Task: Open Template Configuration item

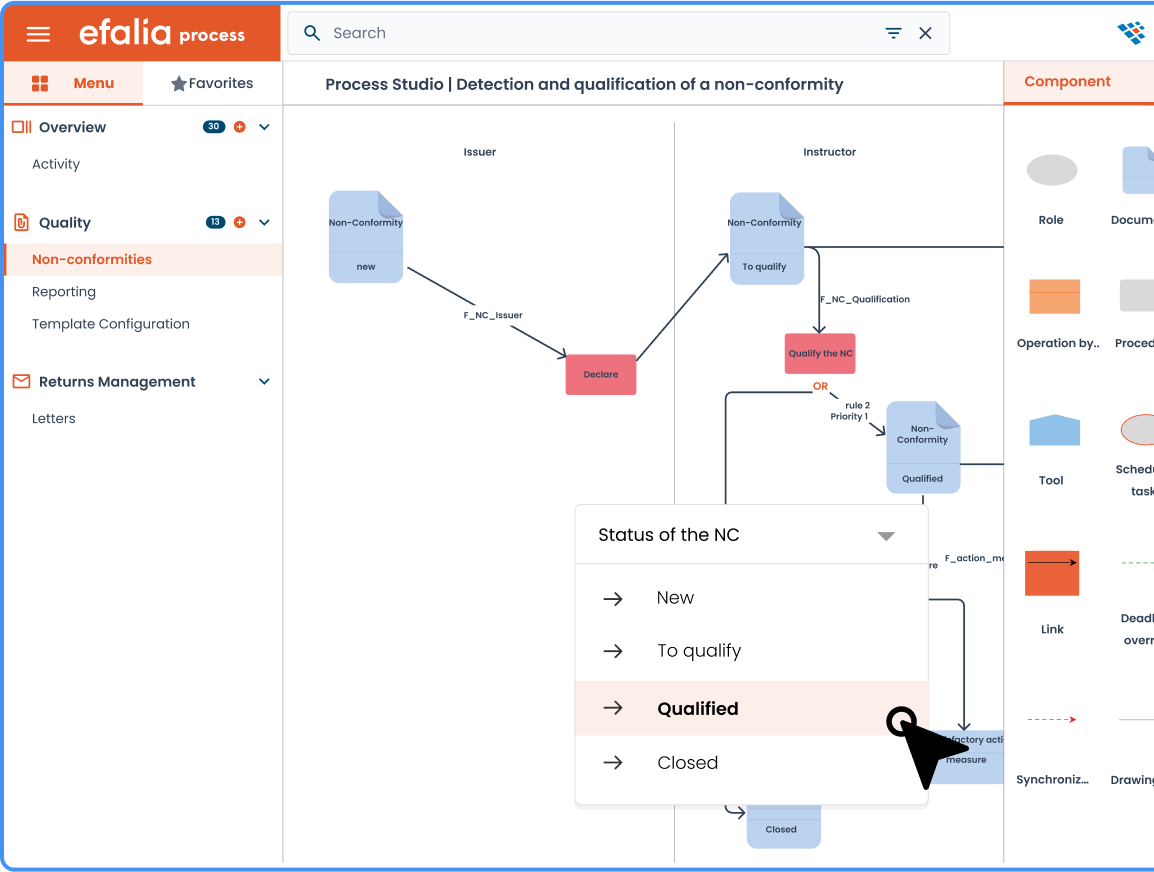Action: tap(110, 324)
